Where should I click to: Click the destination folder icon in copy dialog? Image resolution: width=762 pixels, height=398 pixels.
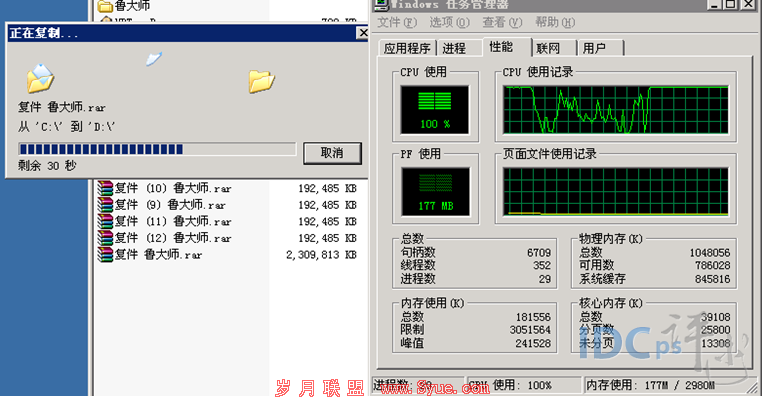click(x=261, y=81)
